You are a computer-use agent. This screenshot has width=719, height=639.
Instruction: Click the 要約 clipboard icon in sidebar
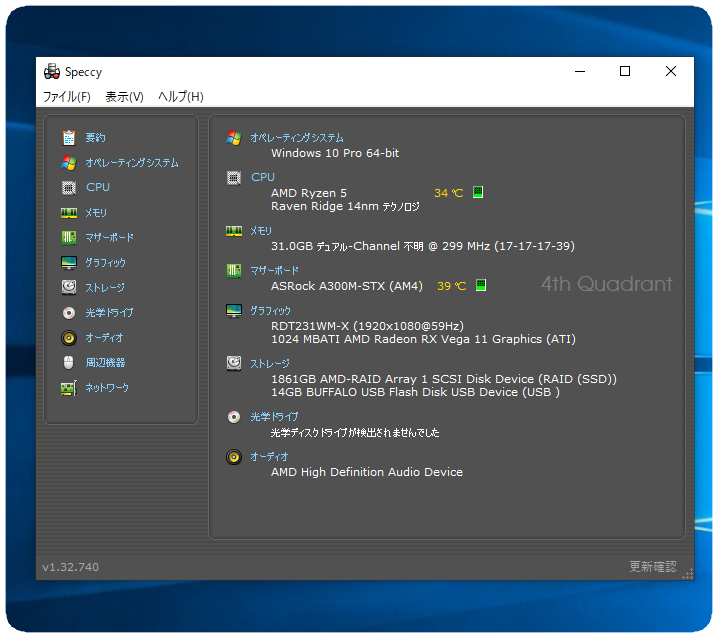pyautogui.click(x=69, y=138)
